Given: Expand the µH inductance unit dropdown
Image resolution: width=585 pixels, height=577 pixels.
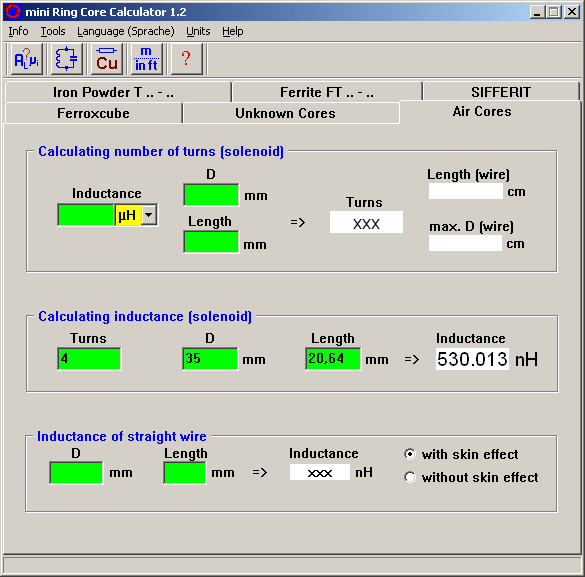Looking at the screenshot, I should click(x=149, y=215).
